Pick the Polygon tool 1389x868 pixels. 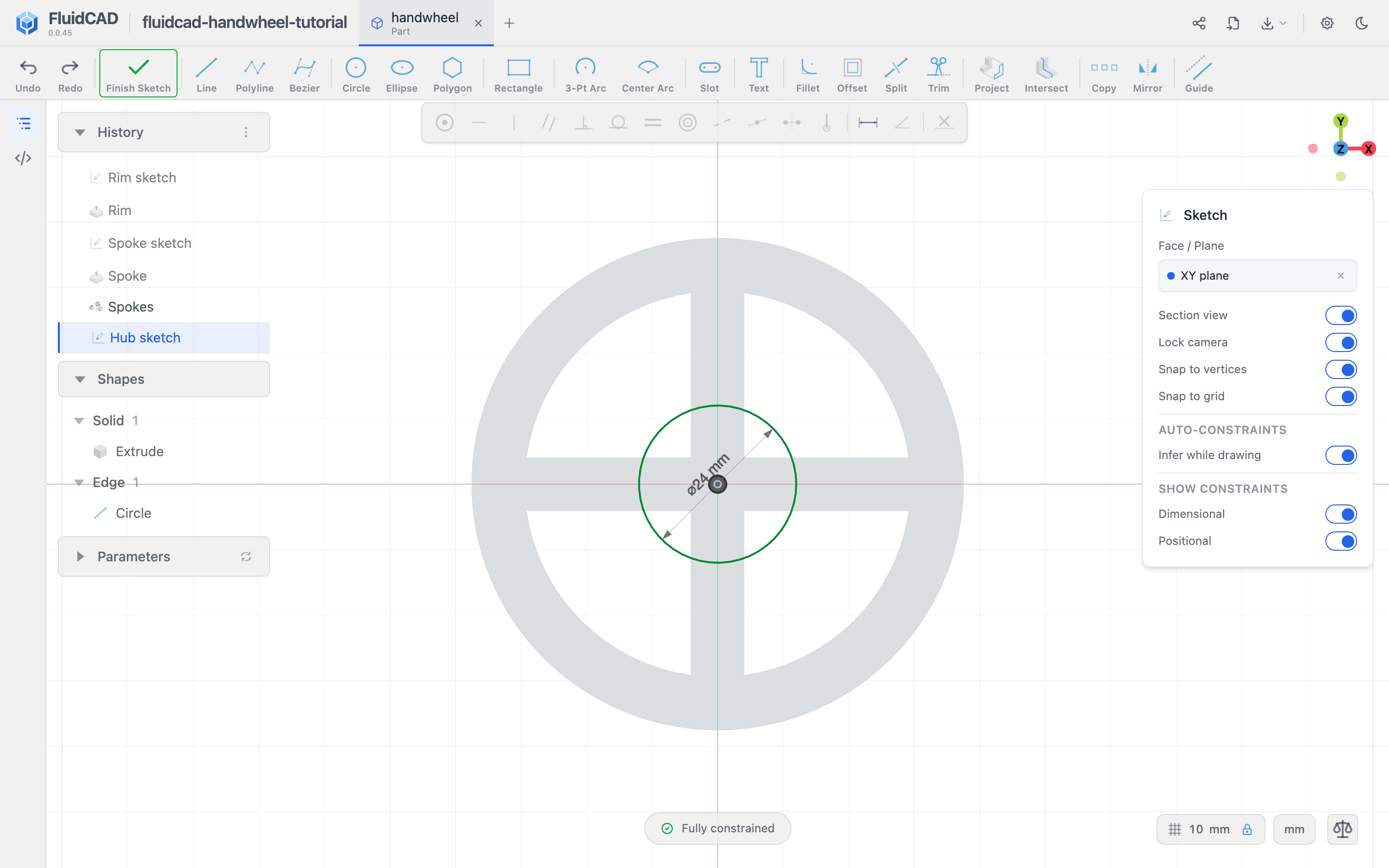tap(452, 74)
